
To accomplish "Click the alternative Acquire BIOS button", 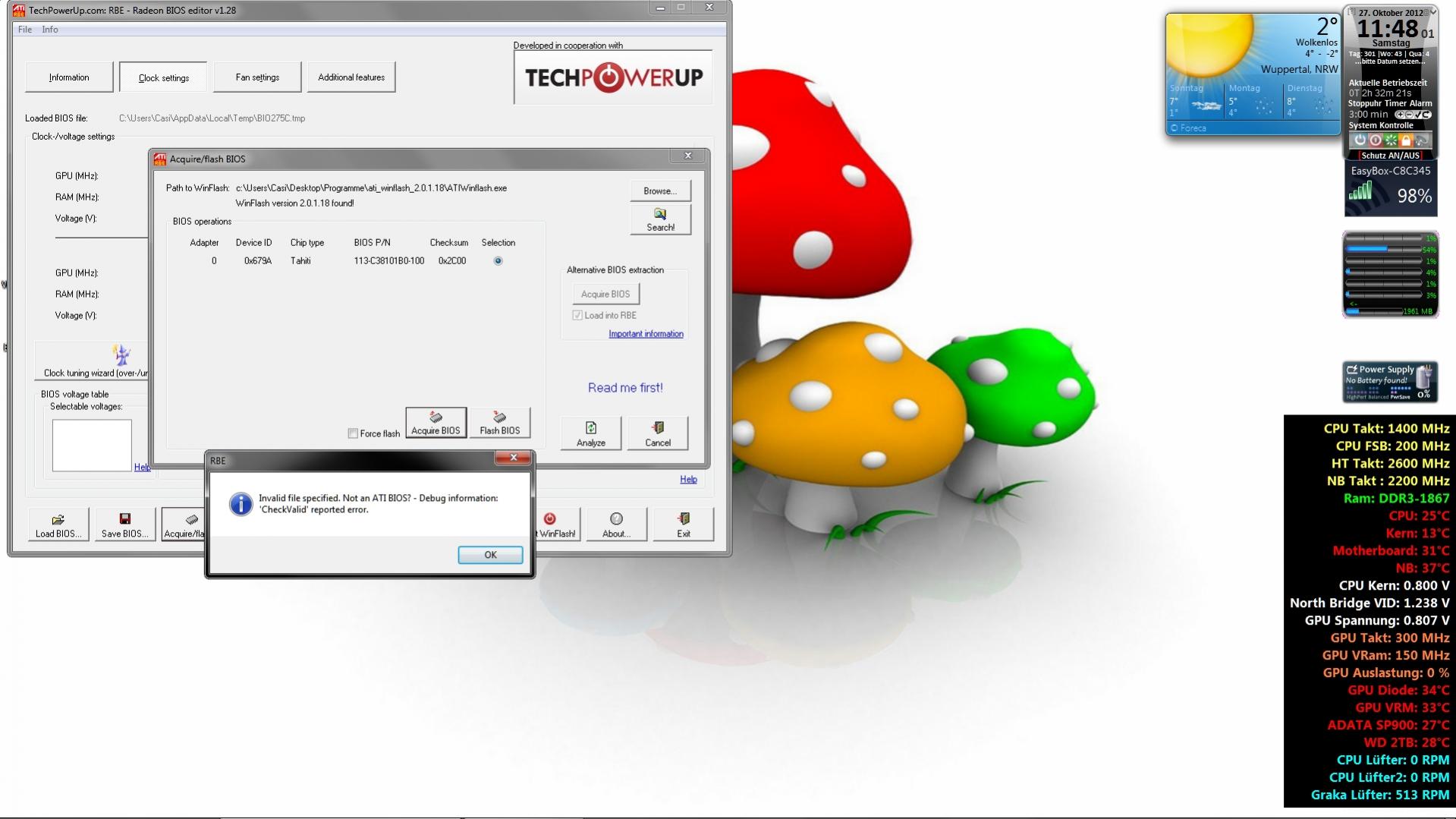I will click(x=605, y=294).
